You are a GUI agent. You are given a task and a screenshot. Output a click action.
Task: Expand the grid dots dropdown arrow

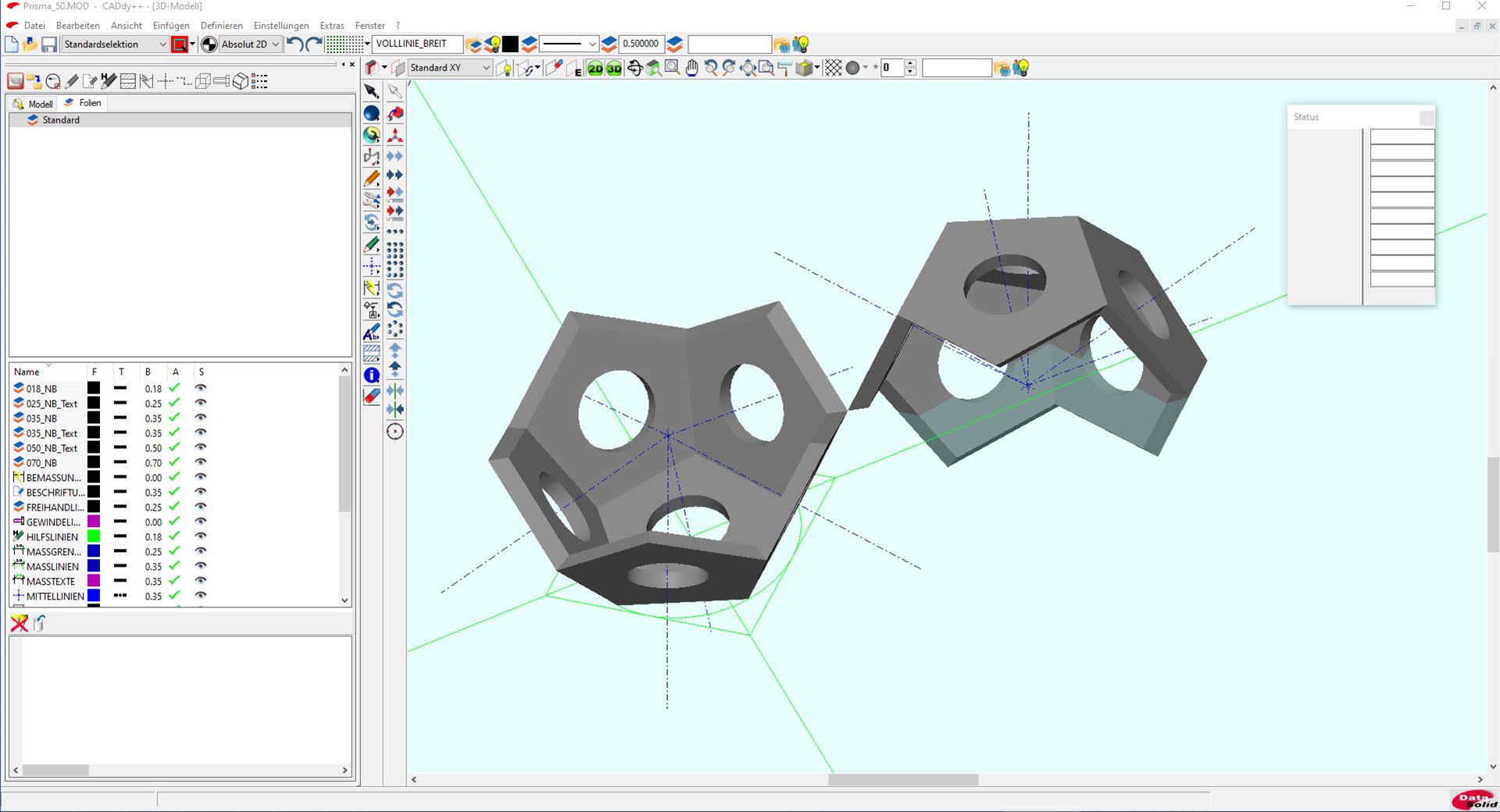367,45
